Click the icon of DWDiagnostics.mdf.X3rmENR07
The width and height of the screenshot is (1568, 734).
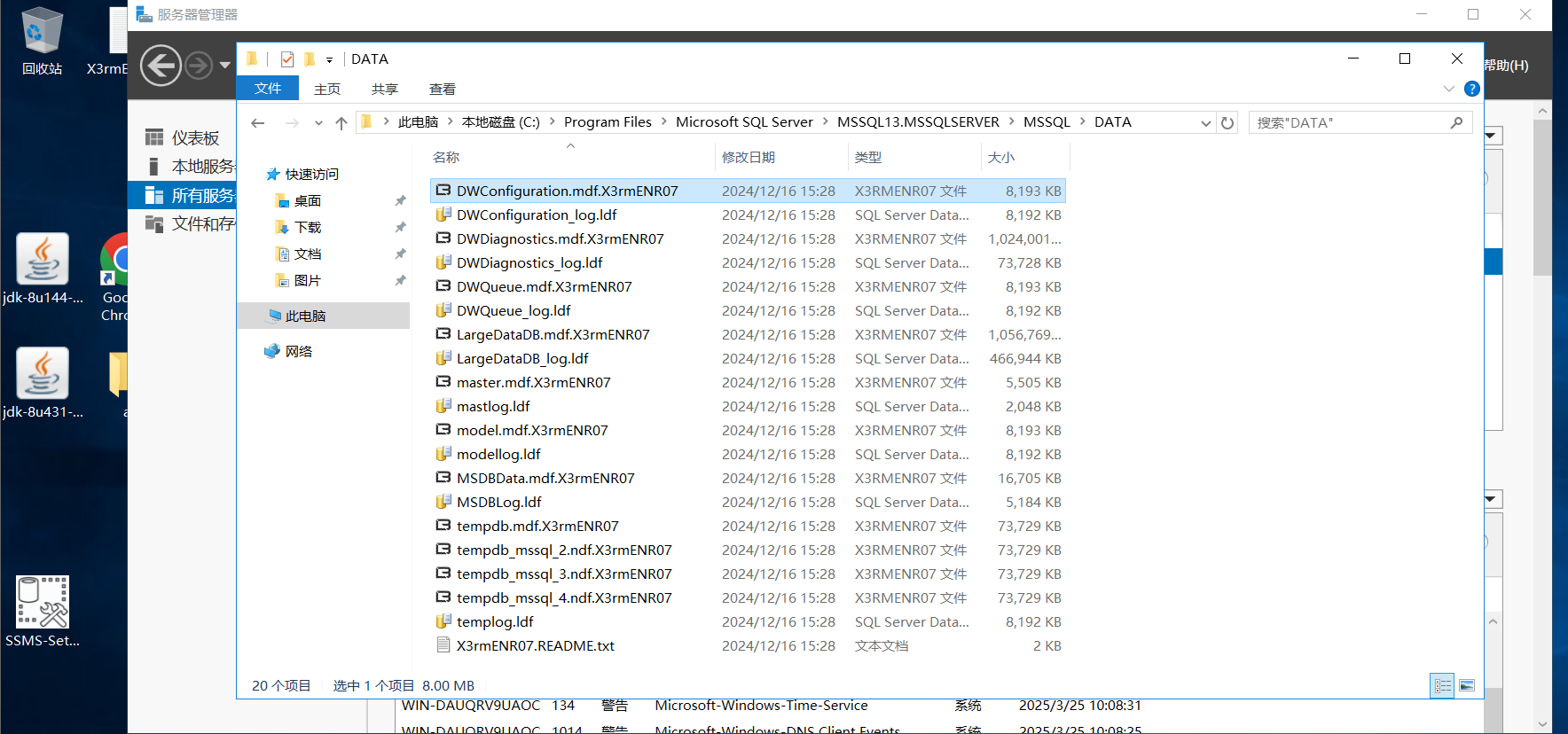[x=443, y=238]
